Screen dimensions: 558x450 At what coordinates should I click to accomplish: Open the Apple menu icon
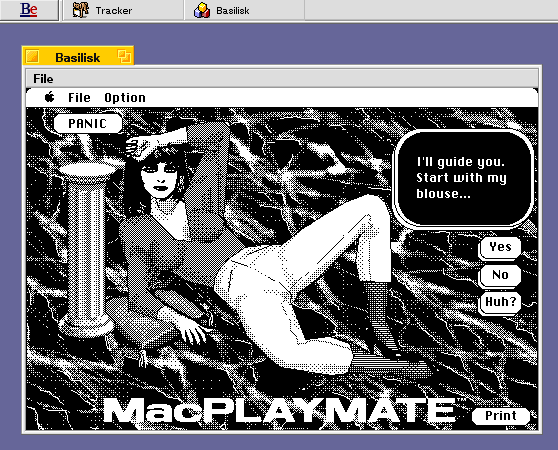49,97
